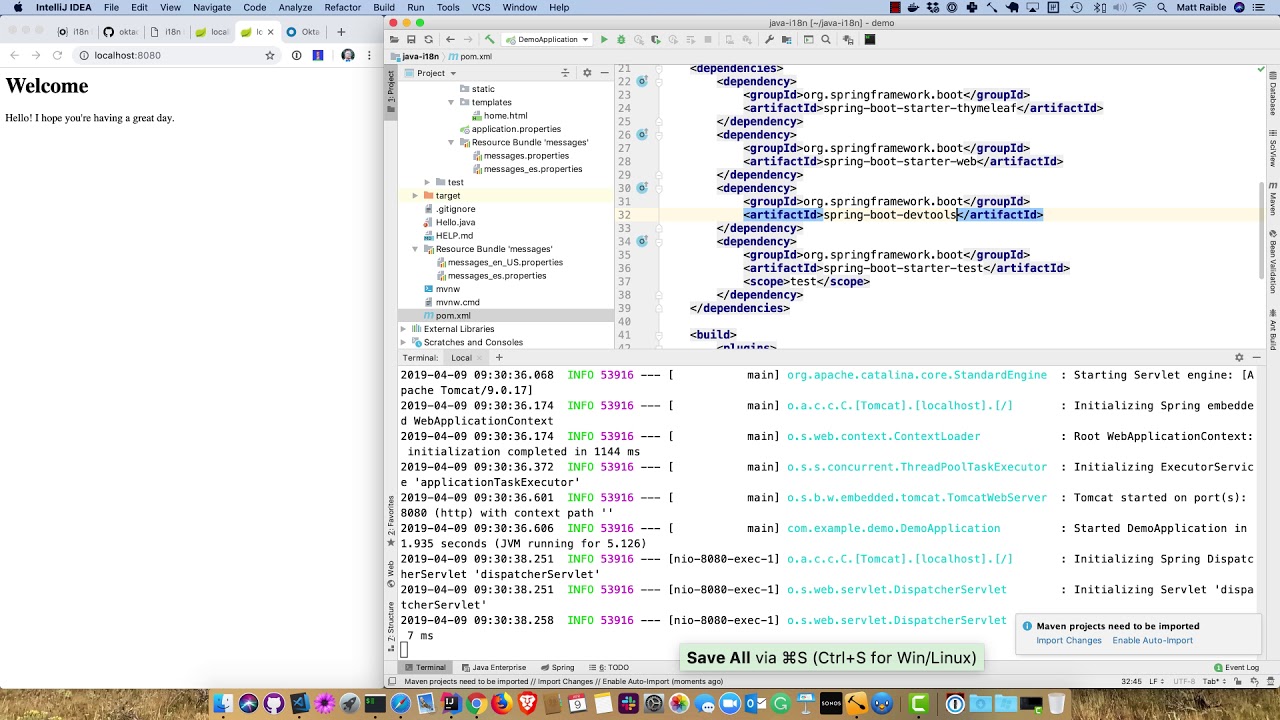The width and height of the screenshot is (1280, 720).
Task: Click java-i18n breadcrumb in navigation bar
Action: pyautogui.click(x=416, y=57)
